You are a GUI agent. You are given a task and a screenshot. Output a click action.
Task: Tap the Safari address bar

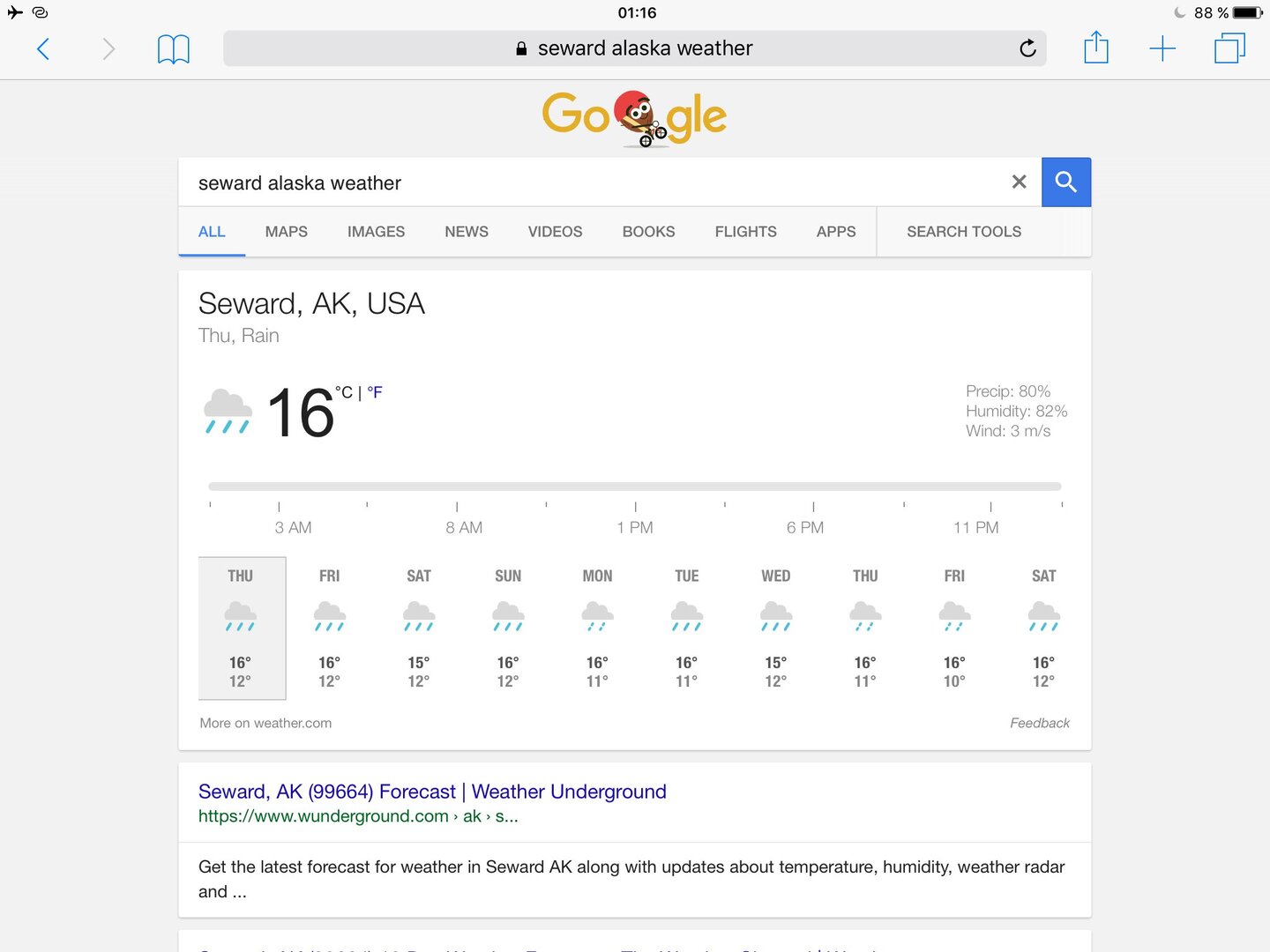tap(635, 48)
